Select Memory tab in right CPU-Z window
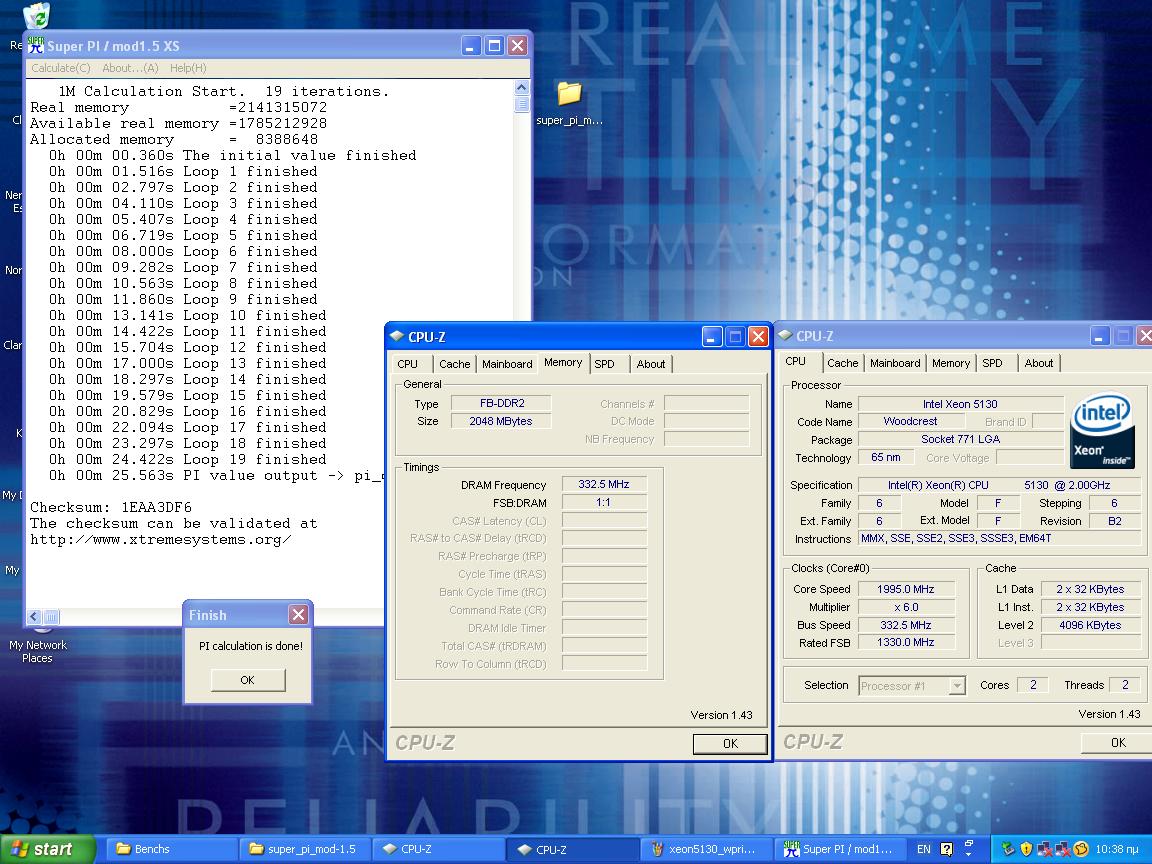 point(951,363)
